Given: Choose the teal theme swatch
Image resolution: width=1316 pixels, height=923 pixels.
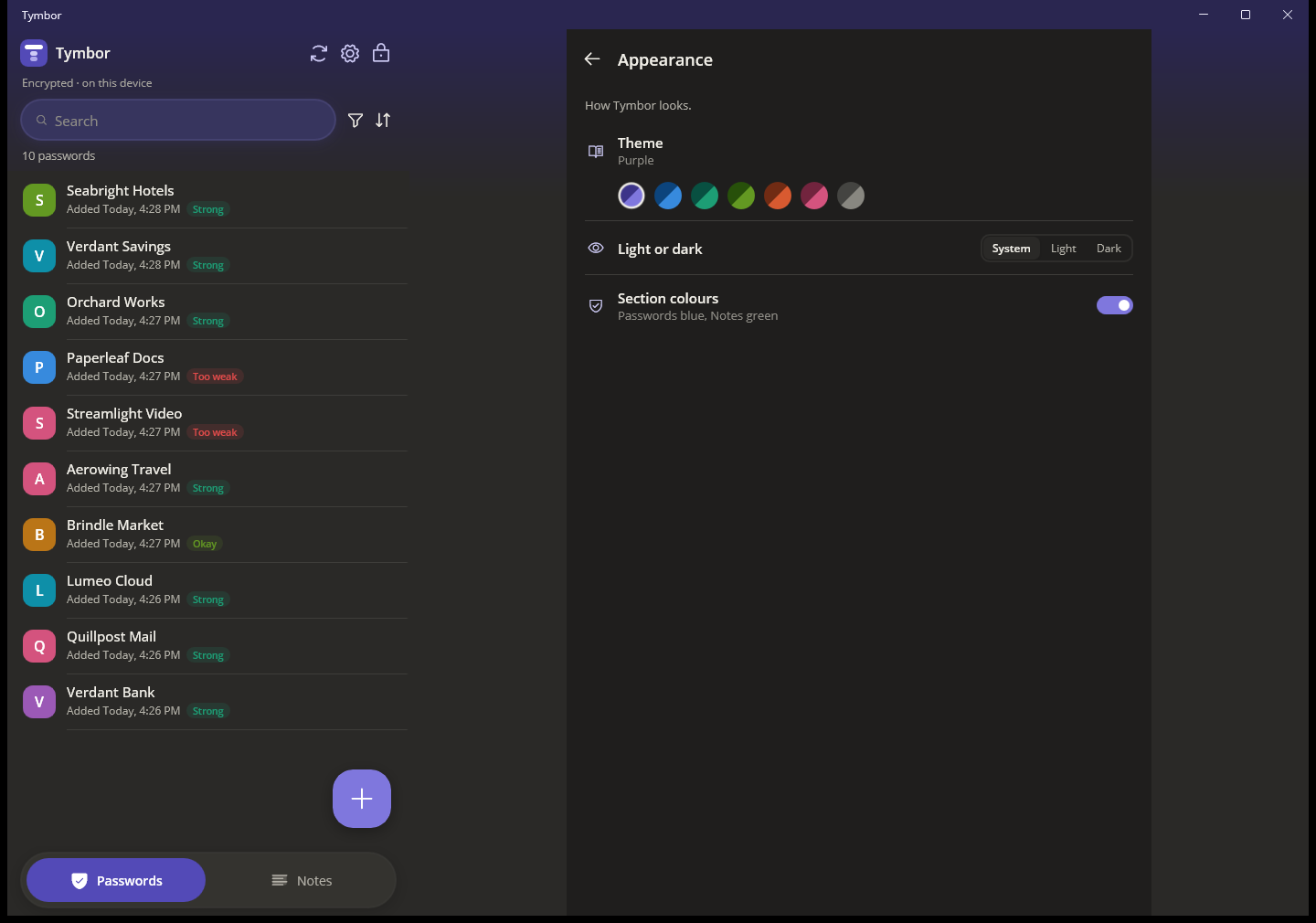Looking at the screenshot, I should click(705, 196).
